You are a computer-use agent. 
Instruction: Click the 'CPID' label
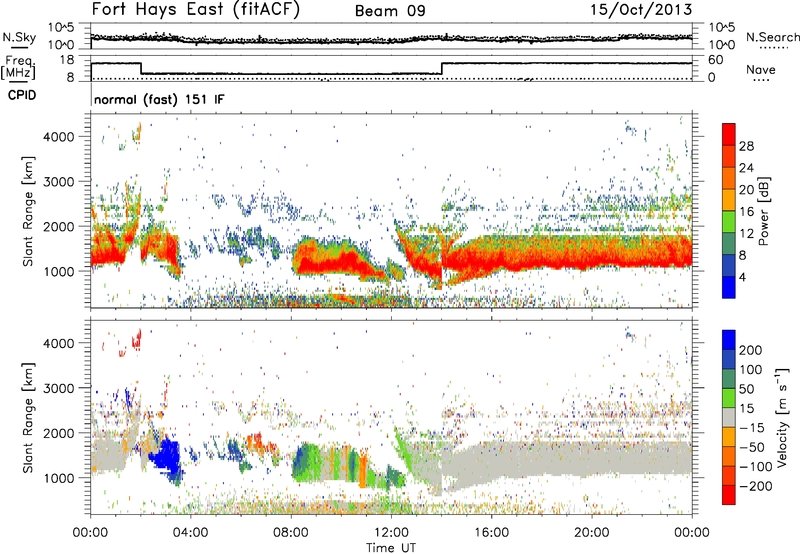(x=22, y=95)
